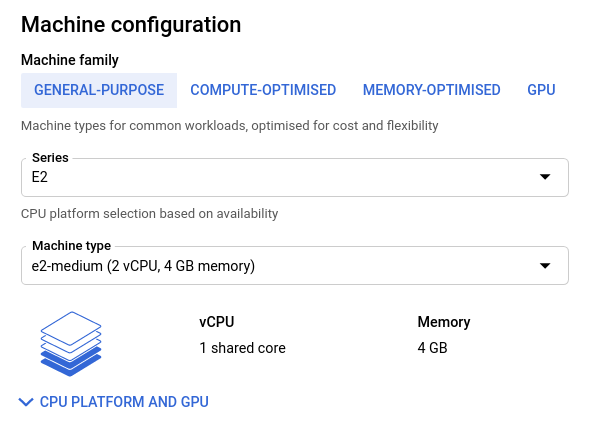Click the Machine configuration heading

(x=131, y=24)
